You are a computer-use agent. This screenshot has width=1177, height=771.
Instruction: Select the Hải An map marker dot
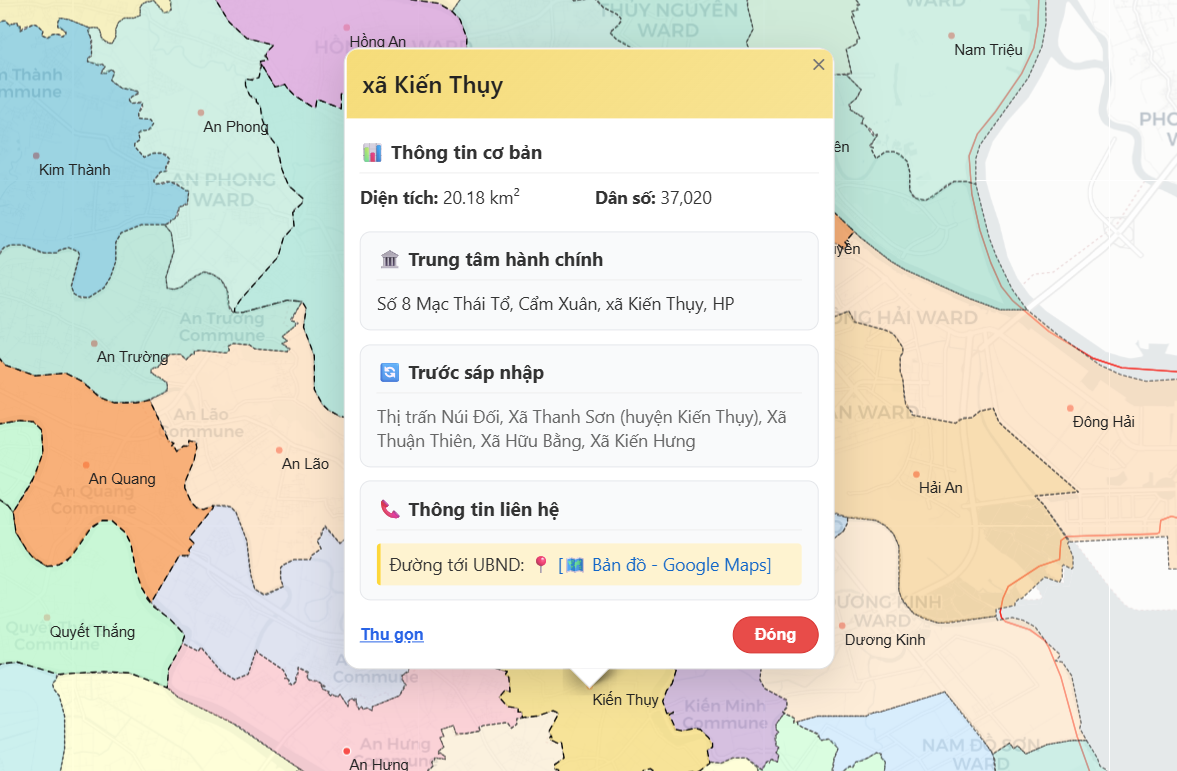916,474
